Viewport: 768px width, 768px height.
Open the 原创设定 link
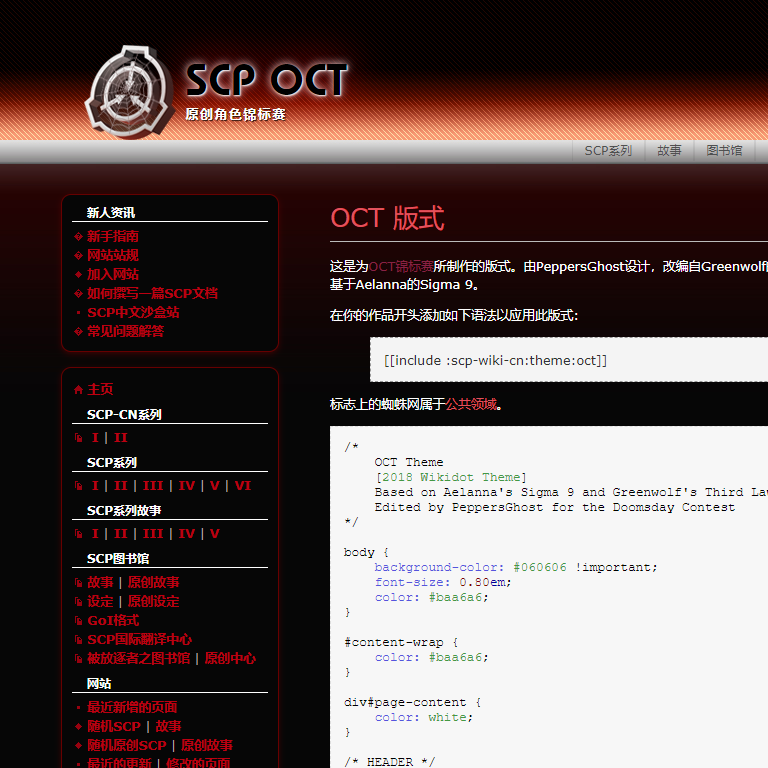pos(153,601)
